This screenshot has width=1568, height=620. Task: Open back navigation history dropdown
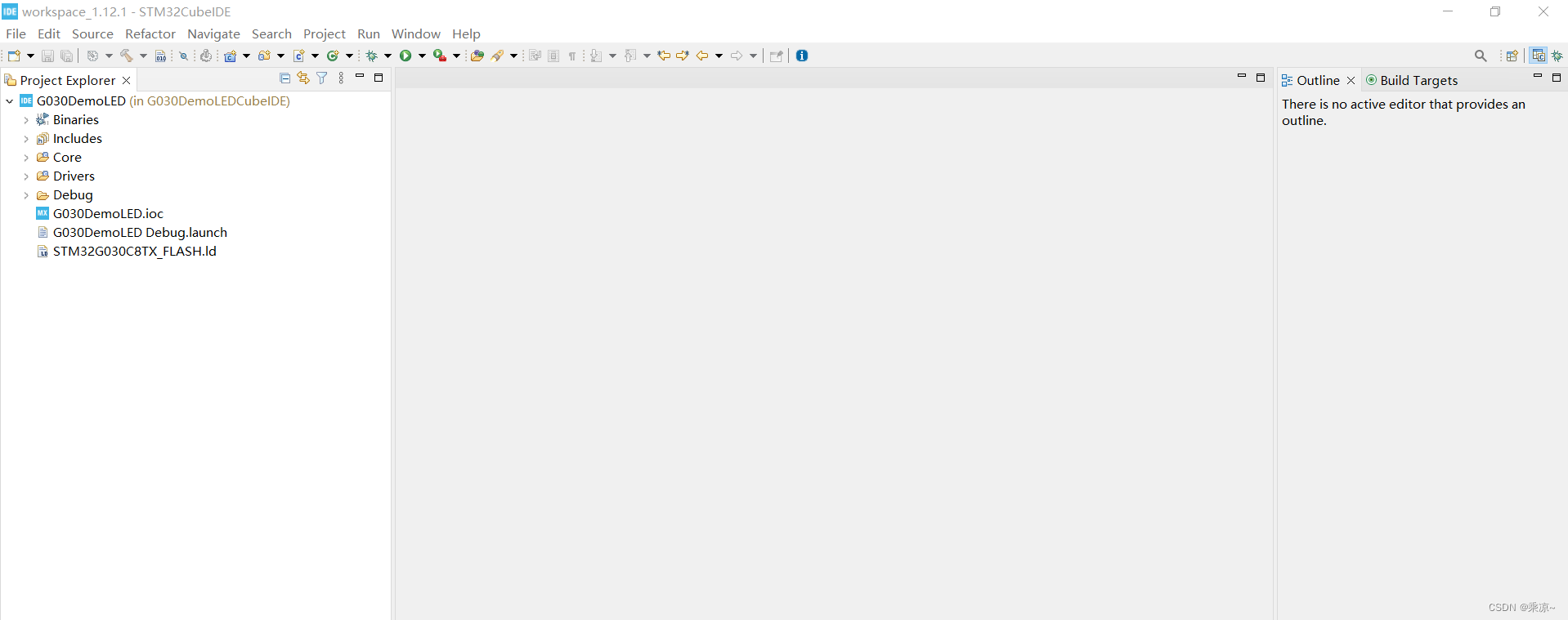tap(719, 56)
